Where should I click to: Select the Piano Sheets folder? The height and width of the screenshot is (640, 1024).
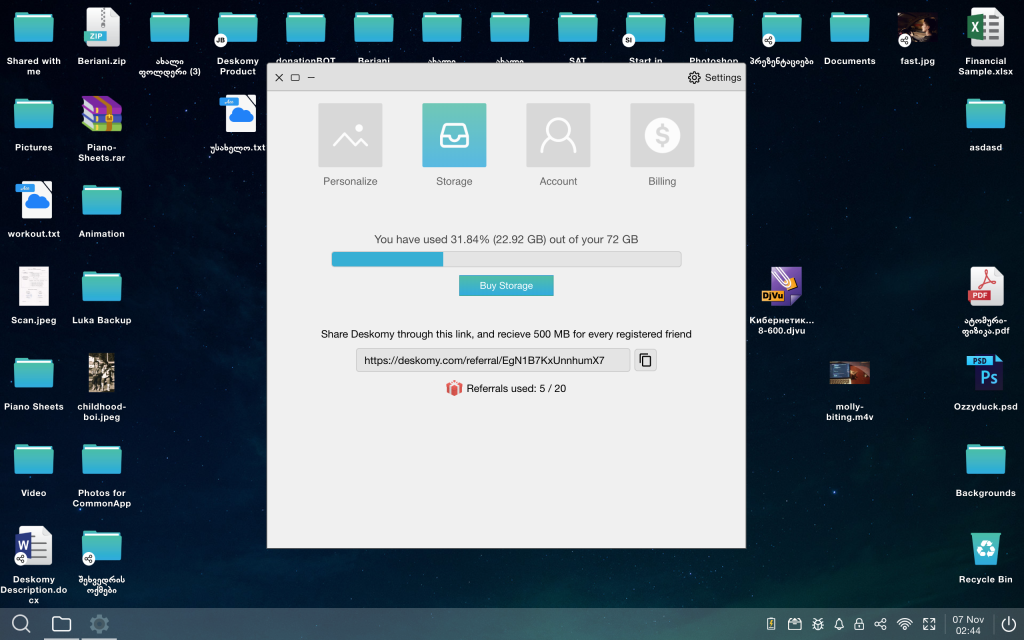34,383
